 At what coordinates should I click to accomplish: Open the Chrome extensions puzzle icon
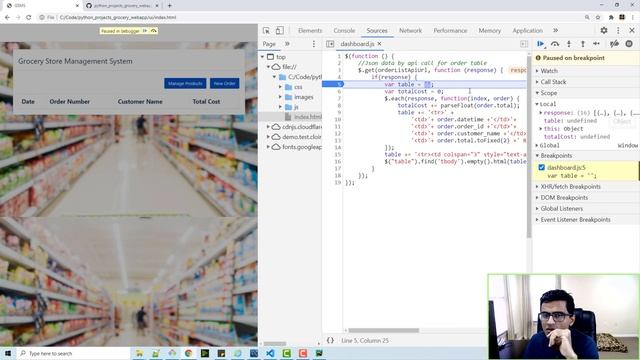[x=611, y=18]
